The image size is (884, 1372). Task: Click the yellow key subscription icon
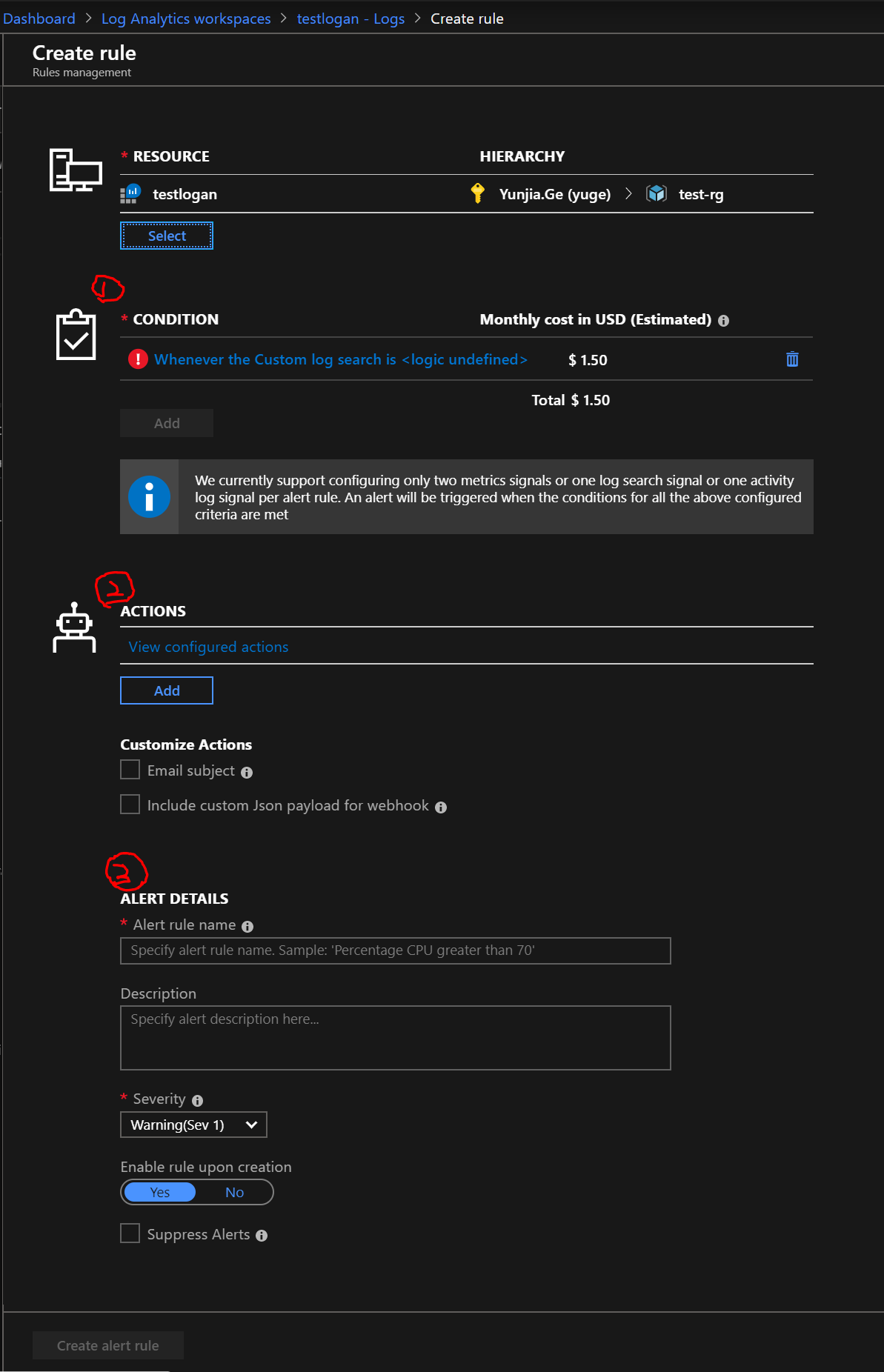pyautogui.click(x=478, y=194)
